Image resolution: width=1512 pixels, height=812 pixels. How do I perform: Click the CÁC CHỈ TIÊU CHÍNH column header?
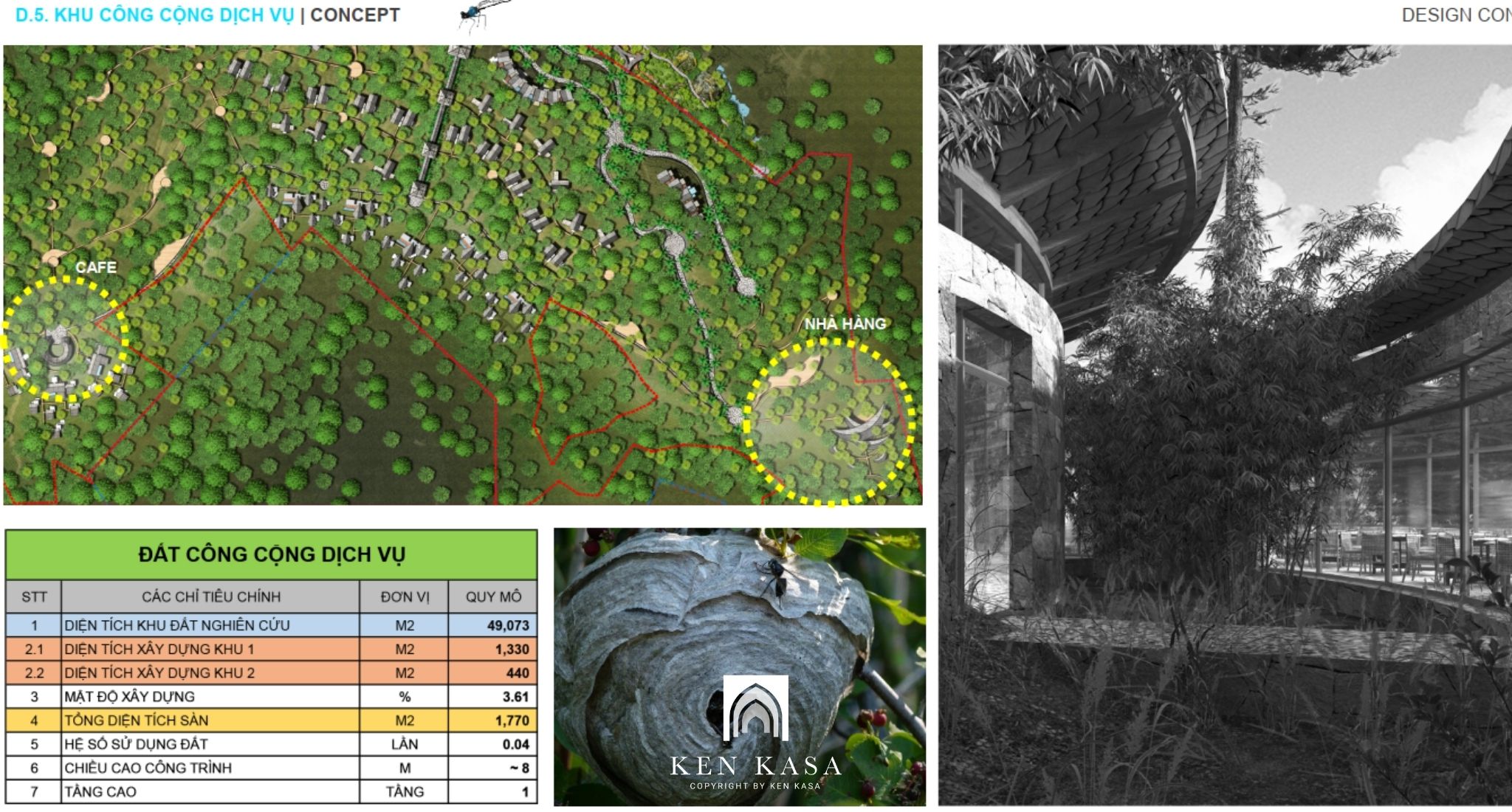click(211, 596)
